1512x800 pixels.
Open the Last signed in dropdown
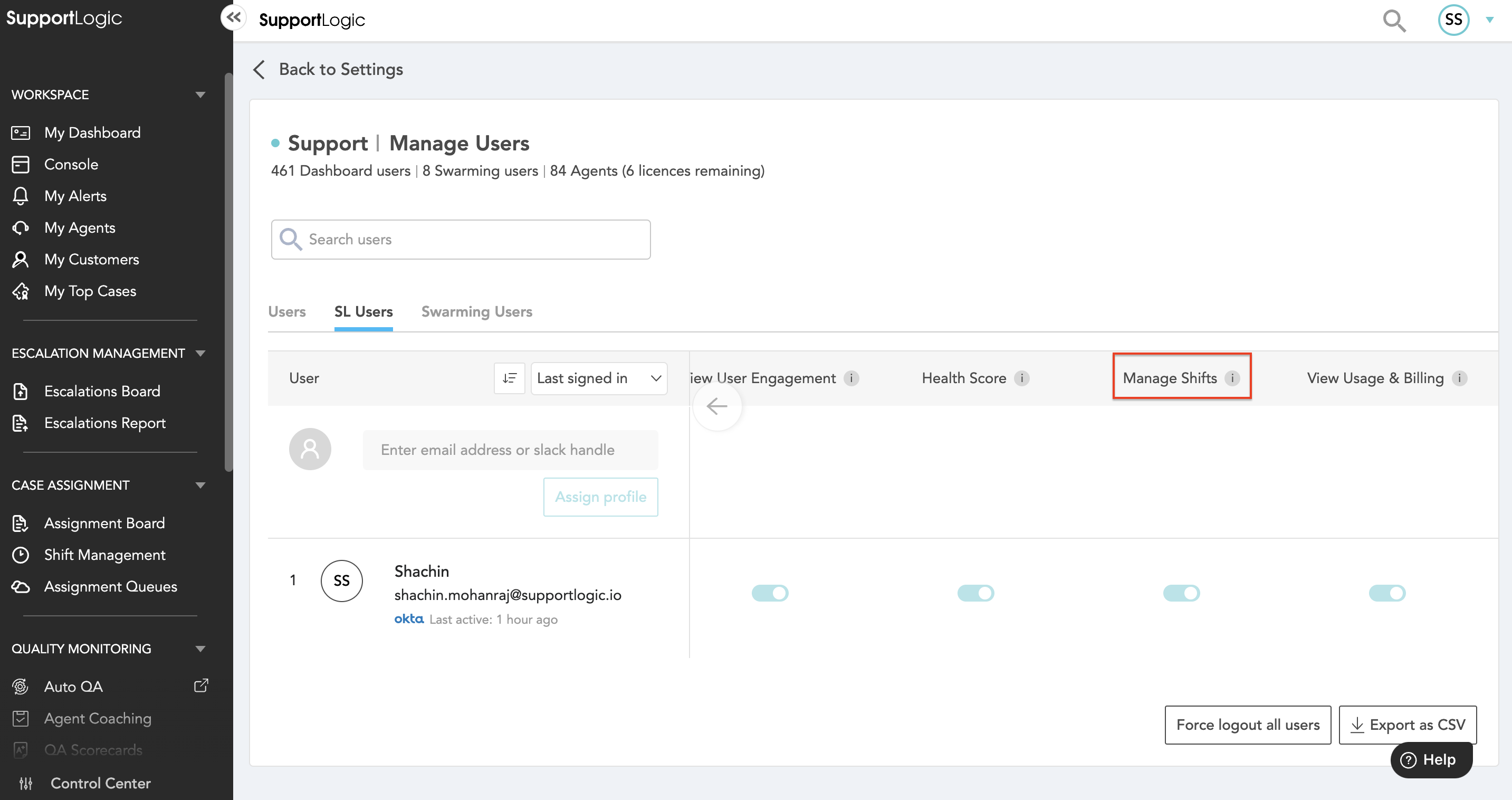(x=599, y=378)
